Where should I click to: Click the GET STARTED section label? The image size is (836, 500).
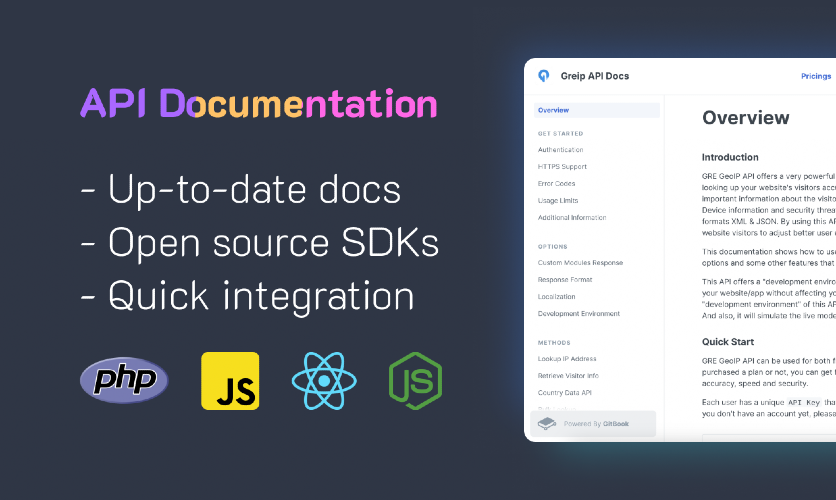(560, 134)
